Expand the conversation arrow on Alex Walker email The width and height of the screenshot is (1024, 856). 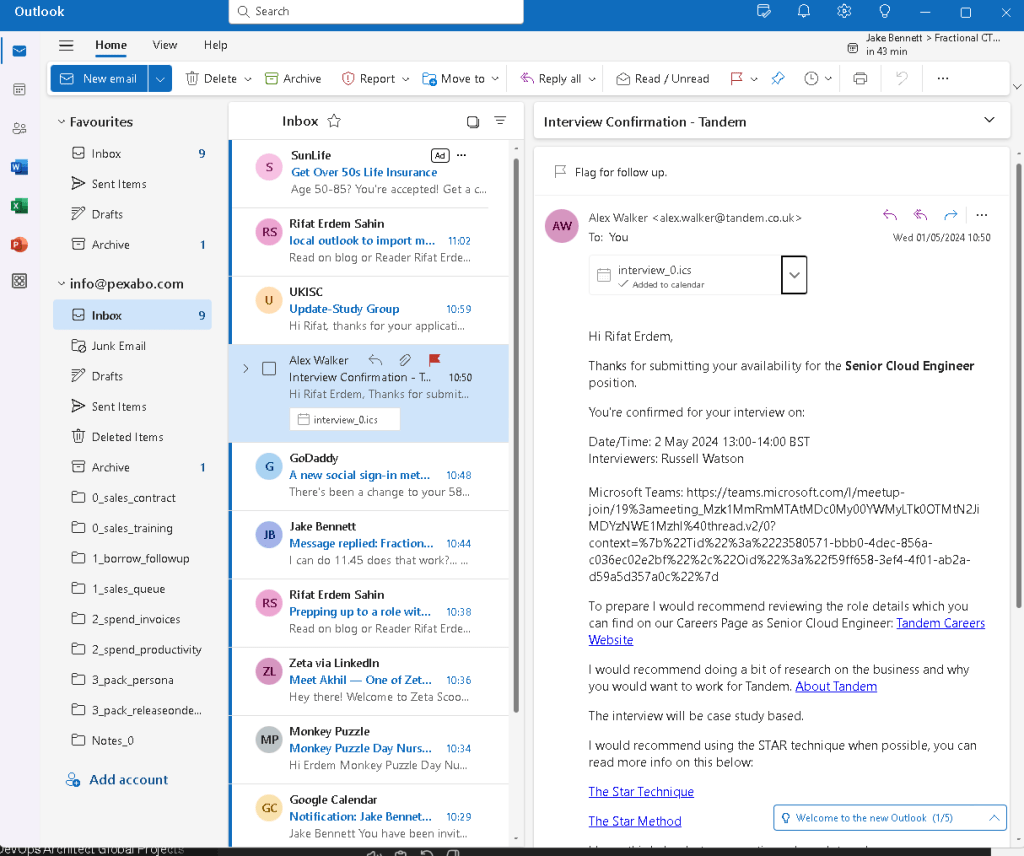246,369
